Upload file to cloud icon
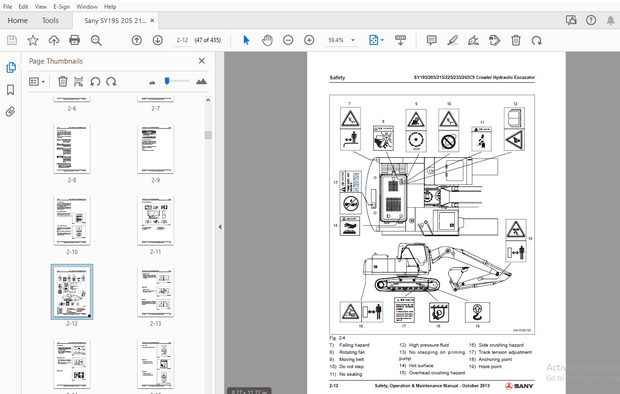The width and height of the screenshot is (620, 394). click(54, 40)
